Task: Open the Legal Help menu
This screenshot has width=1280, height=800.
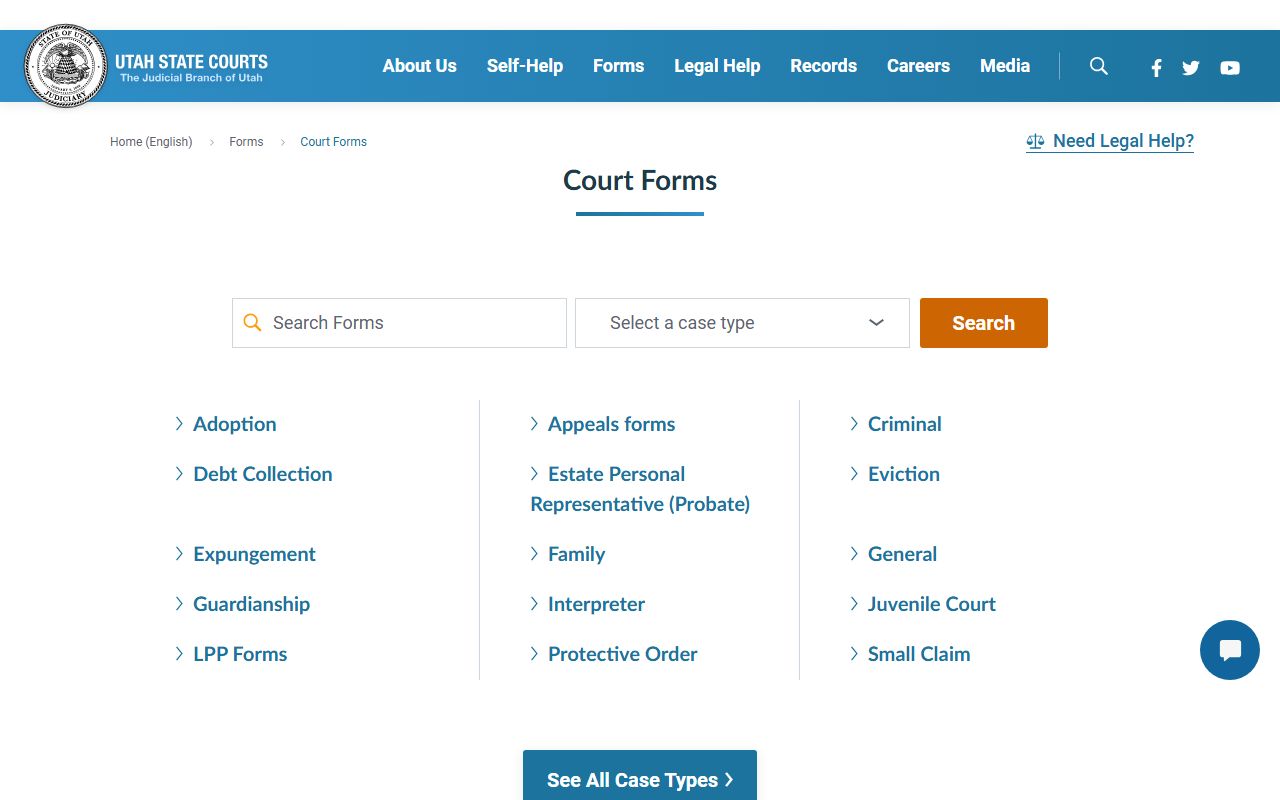Action: [x=717, y=66]
